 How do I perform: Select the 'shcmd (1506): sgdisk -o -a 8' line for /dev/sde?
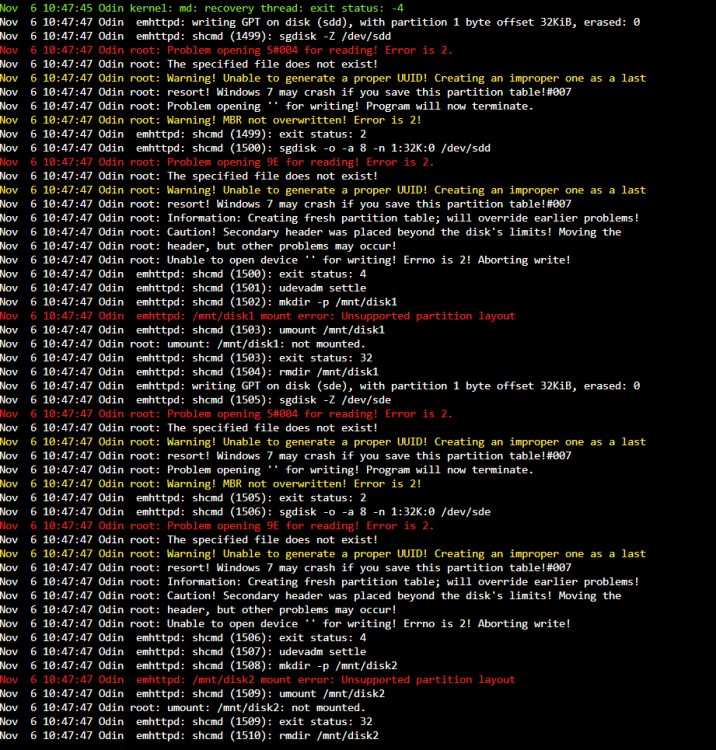tap(245, 511)
